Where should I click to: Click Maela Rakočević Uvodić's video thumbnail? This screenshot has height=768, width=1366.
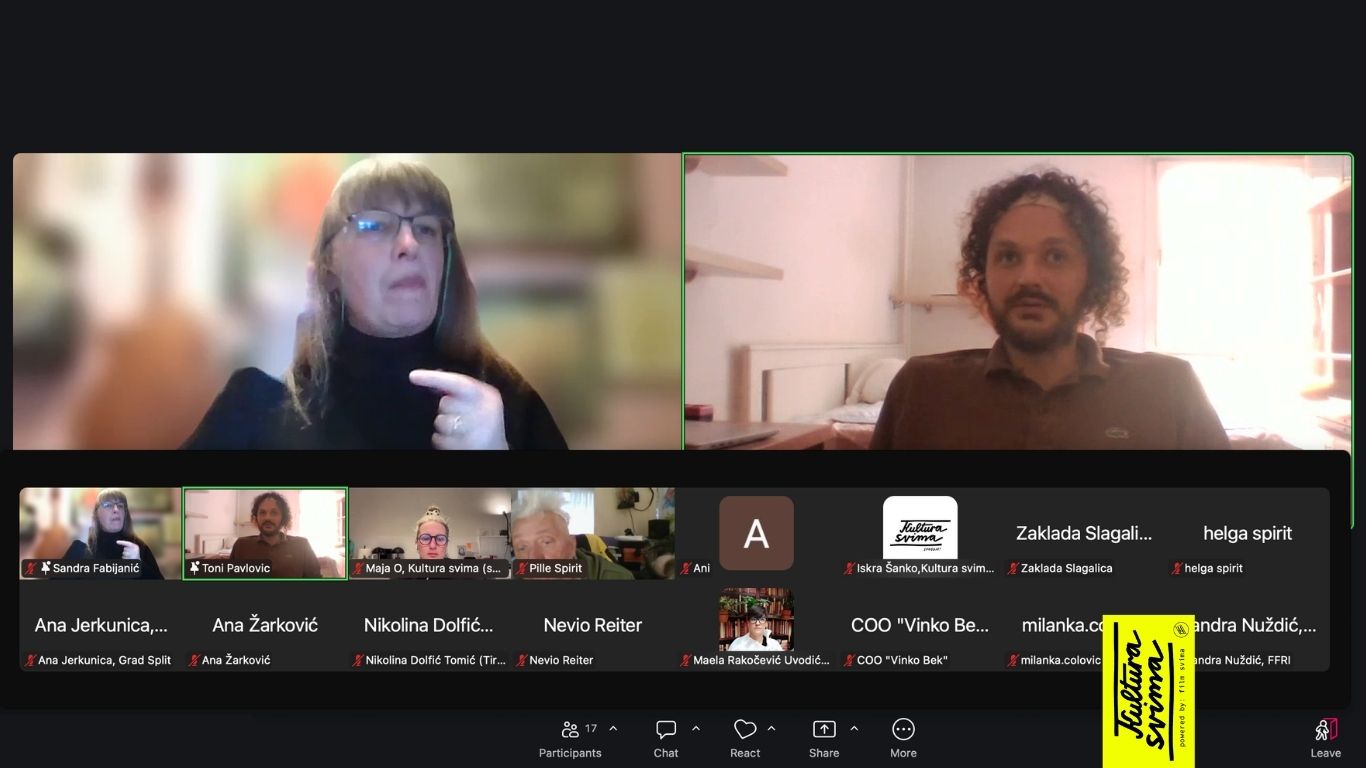pyautogui.click(x=756, y=620)
